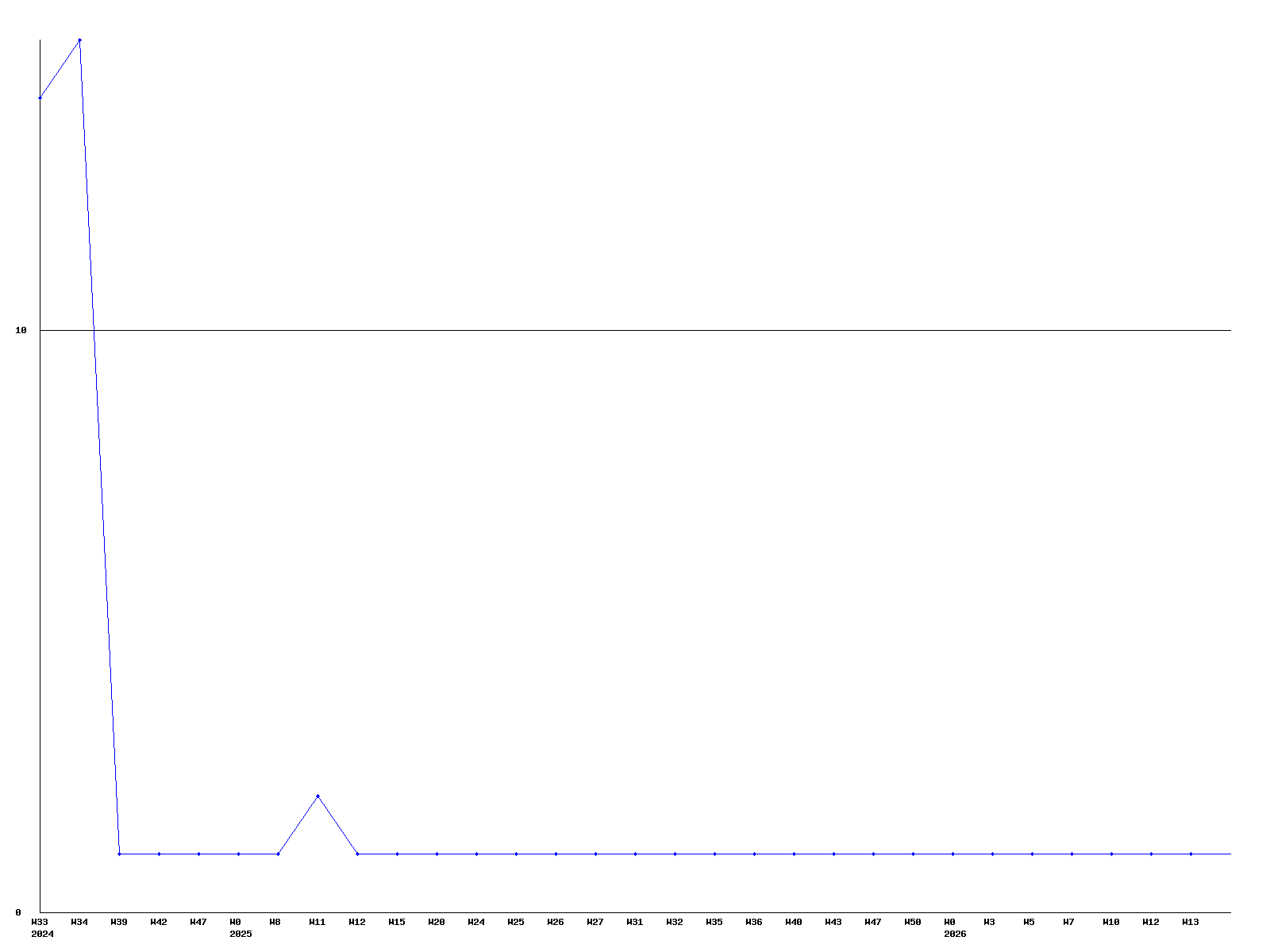Click the W20 x-axis label
The width and height of the screenshot is (1270, 952).
click(437, 922)
